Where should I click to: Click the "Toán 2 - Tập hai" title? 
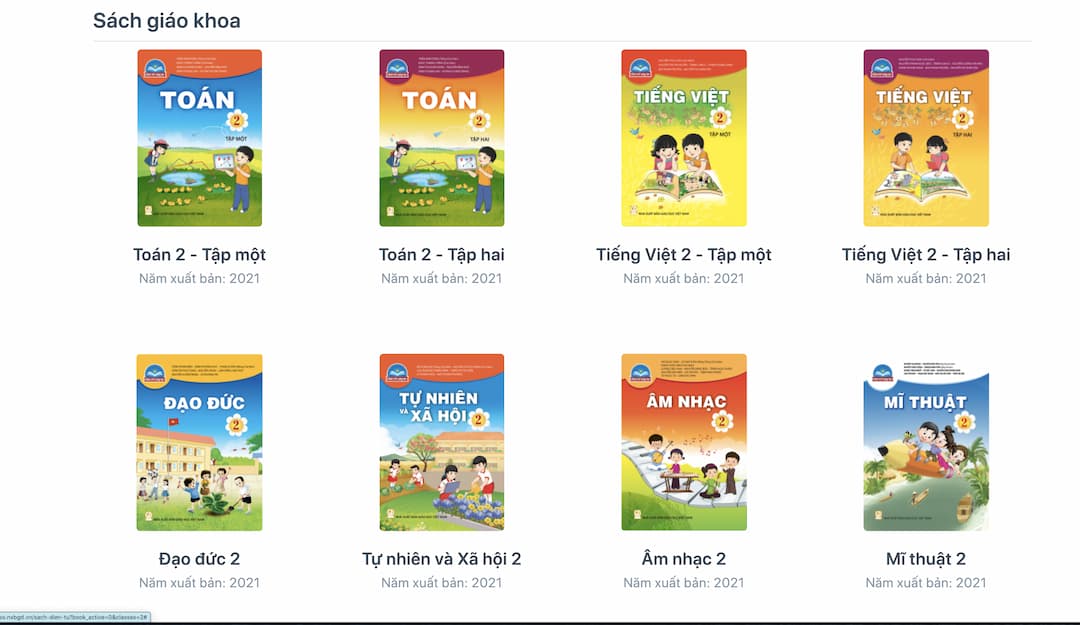(442, 255)
